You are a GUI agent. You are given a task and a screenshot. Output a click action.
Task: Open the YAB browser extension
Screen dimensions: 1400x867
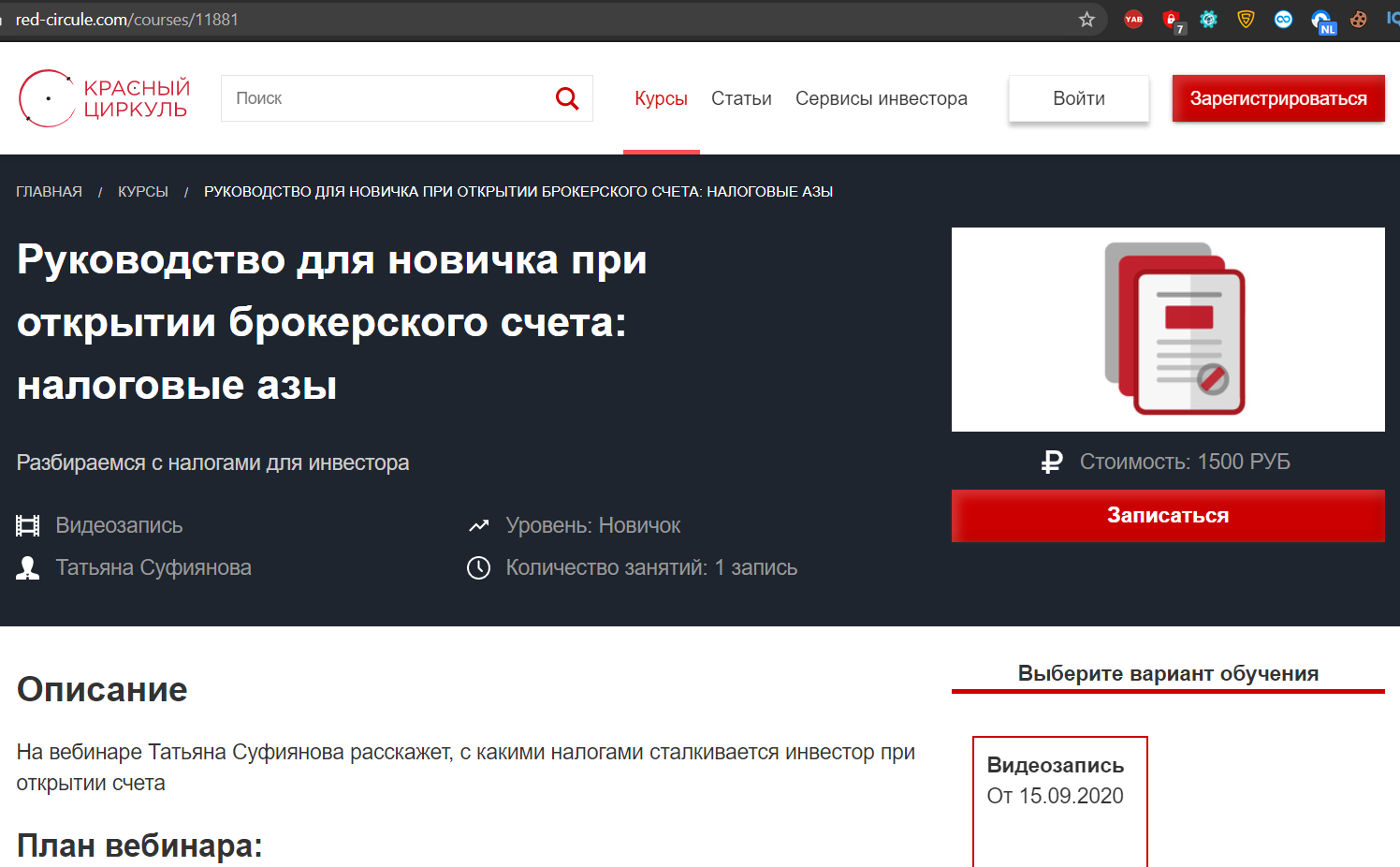tap(1133, 19)
